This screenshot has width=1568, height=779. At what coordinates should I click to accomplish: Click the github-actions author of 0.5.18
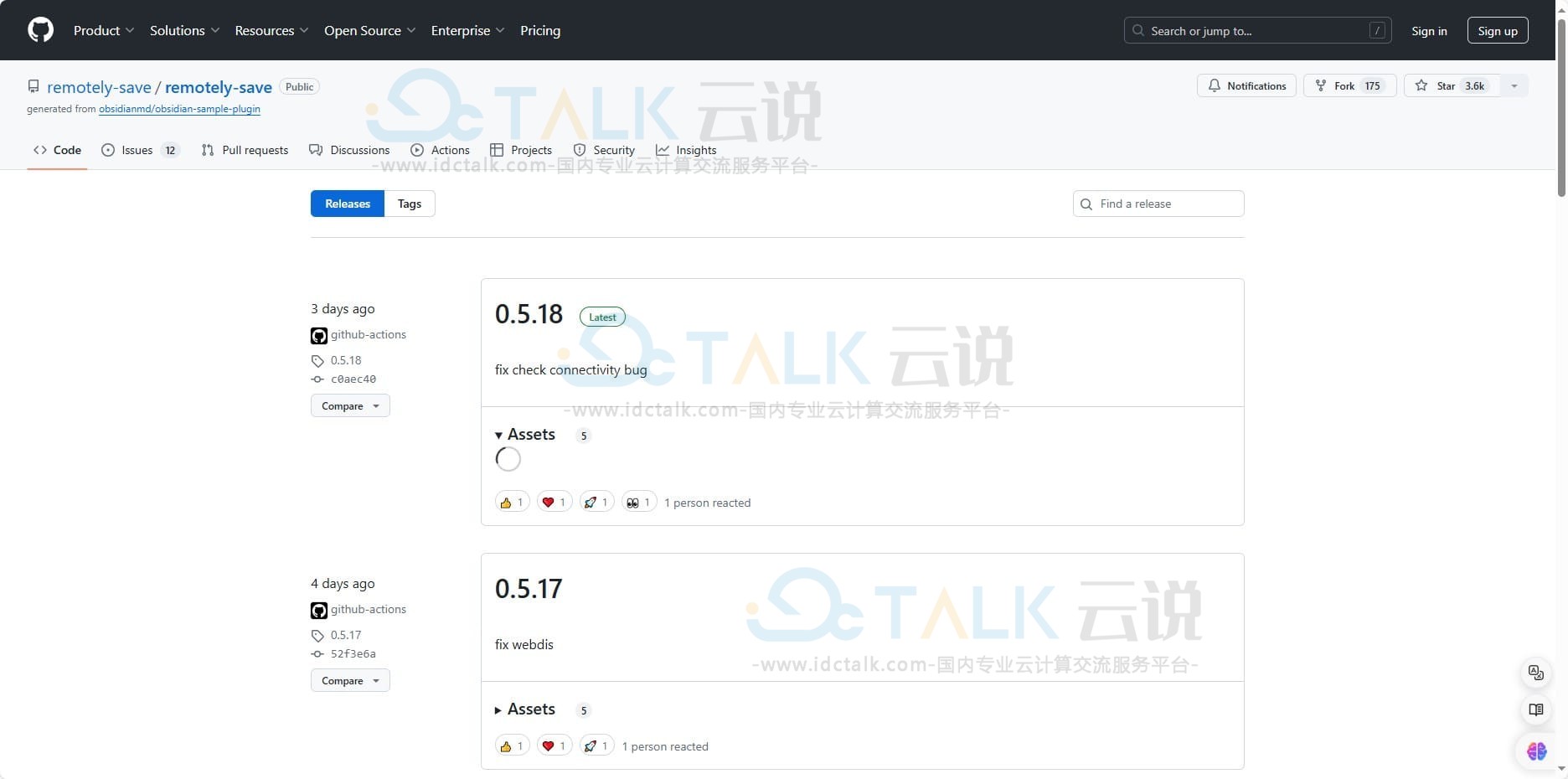pos(368,334)
